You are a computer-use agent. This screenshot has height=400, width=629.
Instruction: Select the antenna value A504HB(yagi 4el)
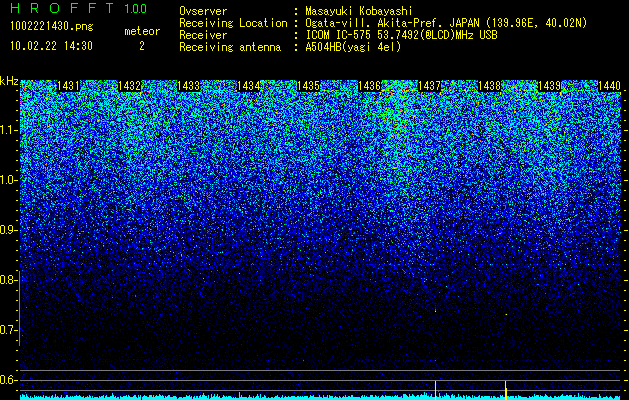353,47
